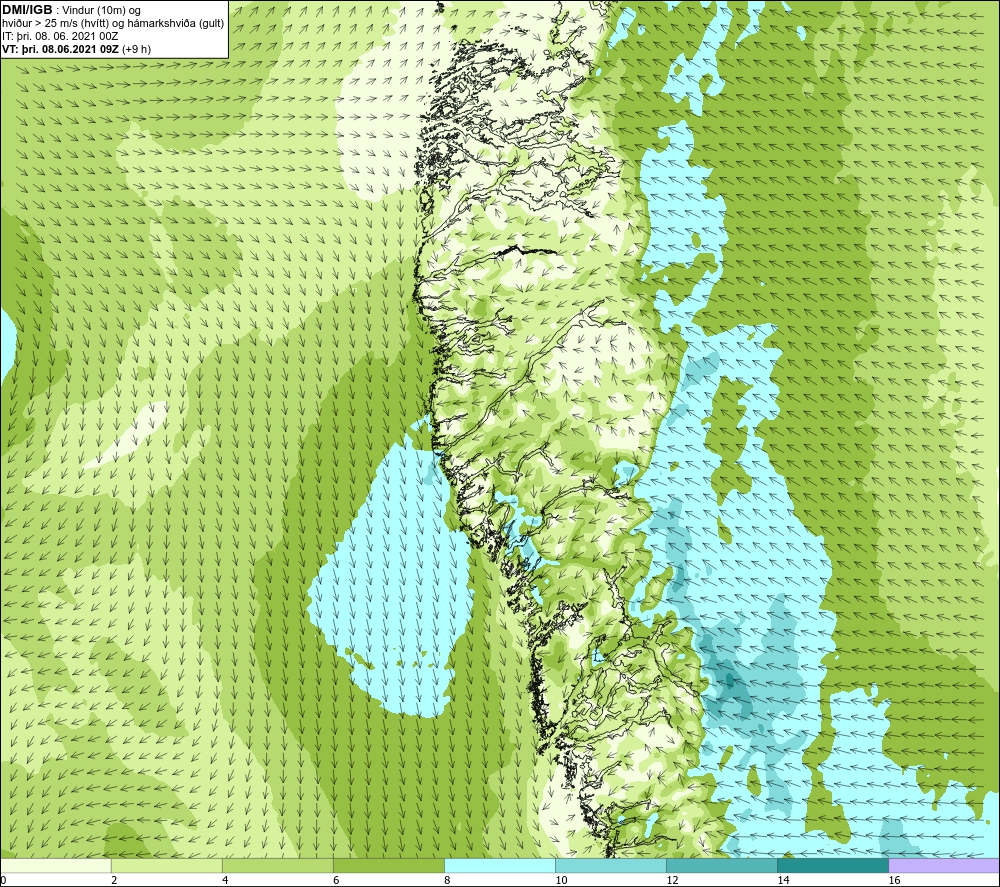Screen dimensions: 1000x887
Task: Click the legend scale label '4'
Action: pos(225,881)
